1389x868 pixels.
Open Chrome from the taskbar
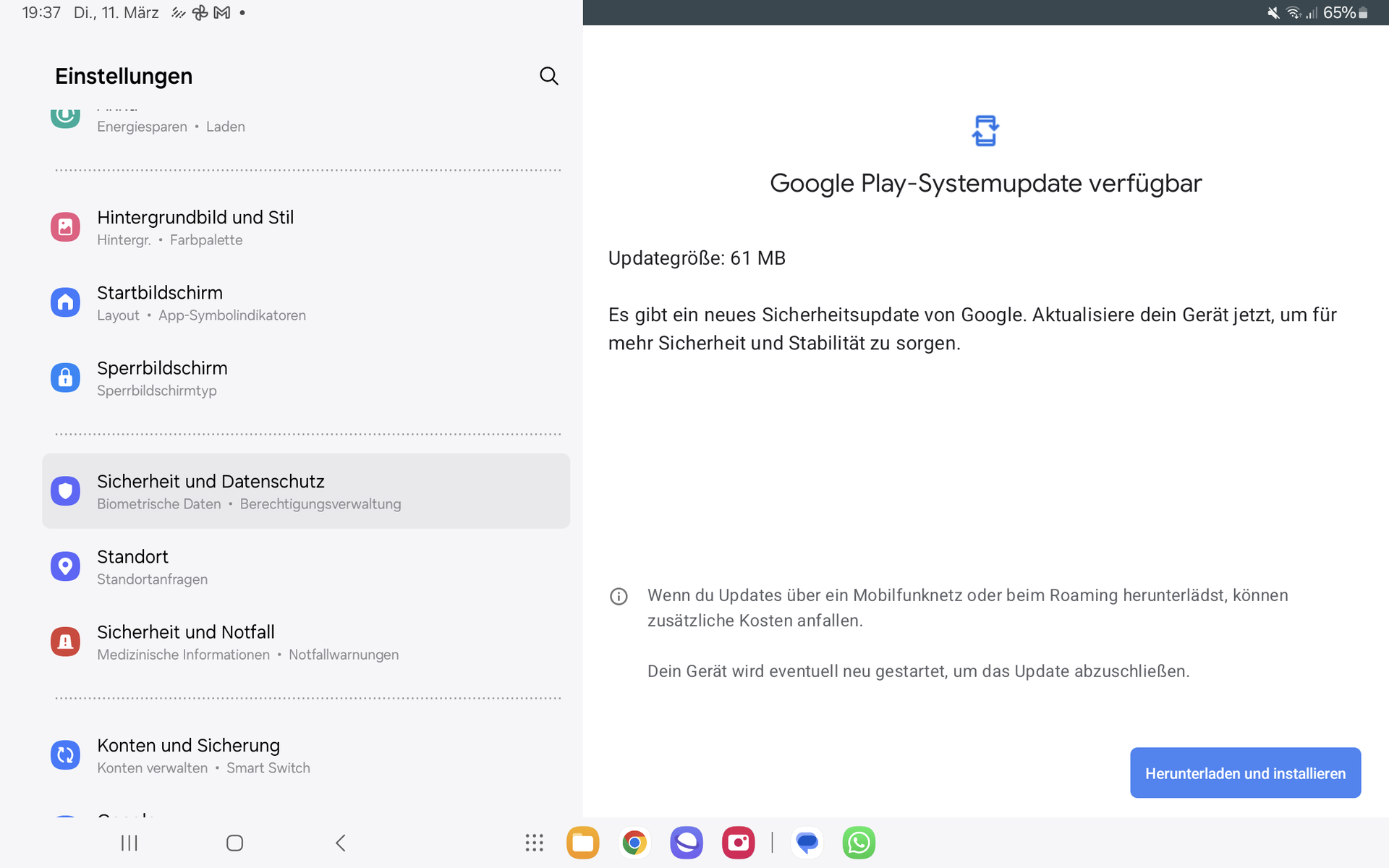point(634,843)
